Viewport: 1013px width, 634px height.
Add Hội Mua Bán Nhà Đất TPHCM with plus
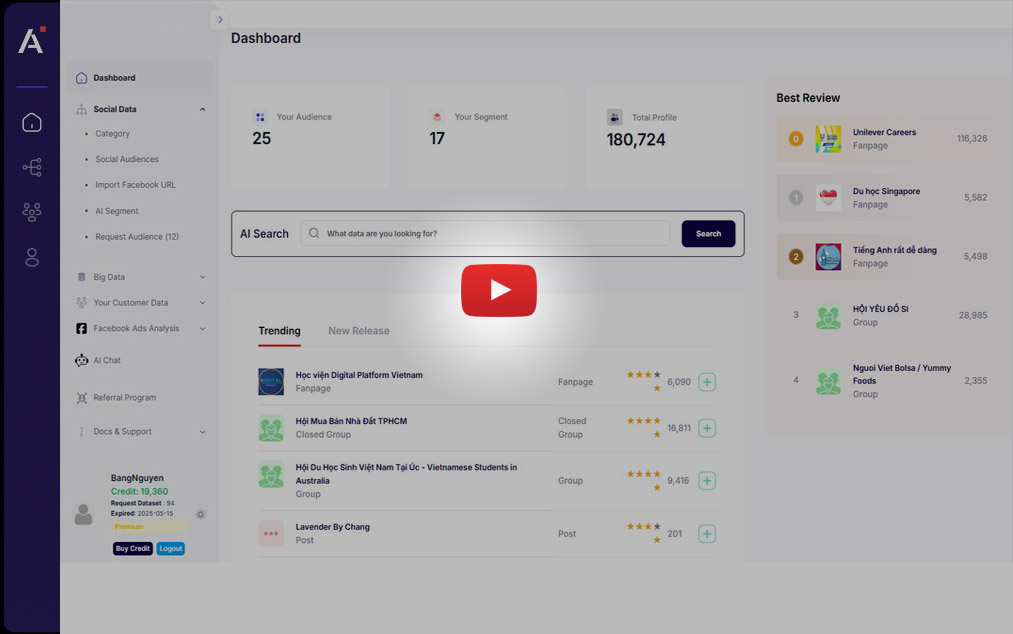pyautogui.click(x=707, y=428)
